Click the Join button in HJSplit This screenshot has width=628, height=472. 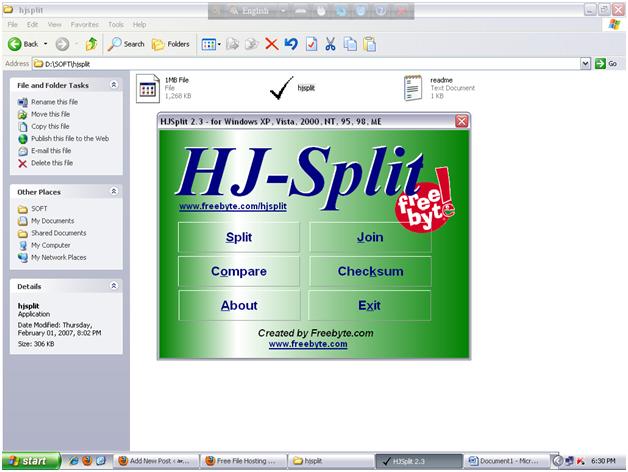point(370,237)
